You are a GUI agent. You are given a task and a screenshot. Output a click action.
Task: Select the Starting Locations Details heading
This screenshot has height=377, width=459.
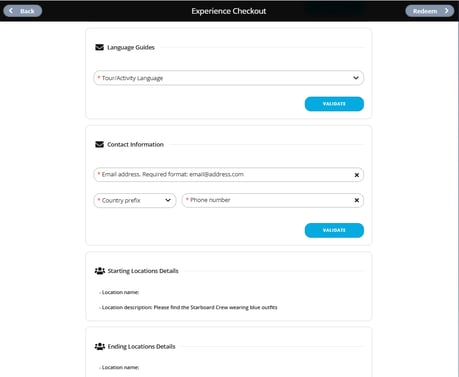[x=143, y=271]
